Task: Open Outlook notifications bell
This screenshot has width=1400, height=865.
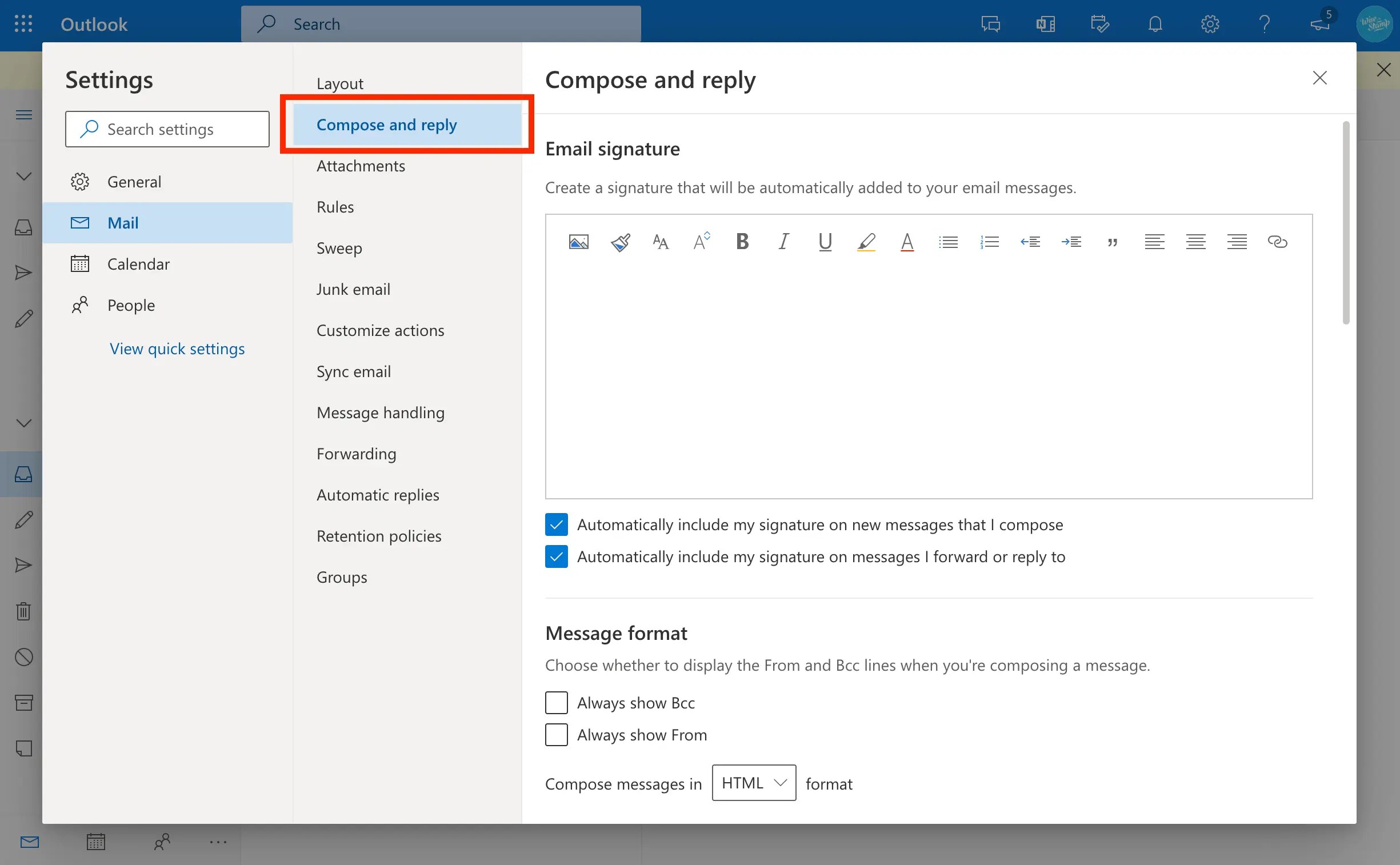Action: pos(1154,23)
